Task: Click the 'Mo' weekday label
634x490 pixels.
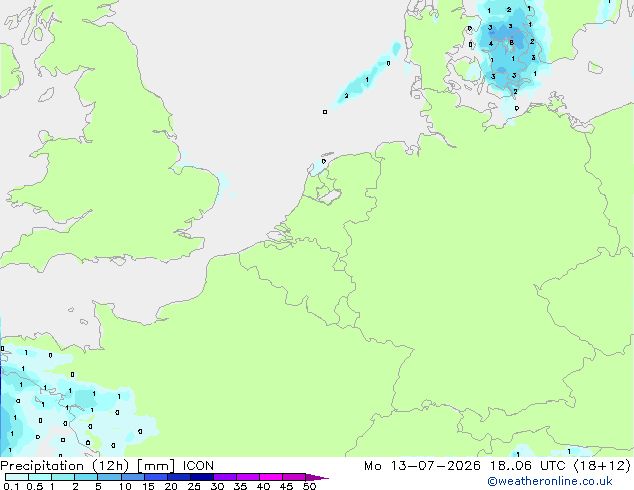Action: pos(372,466)
